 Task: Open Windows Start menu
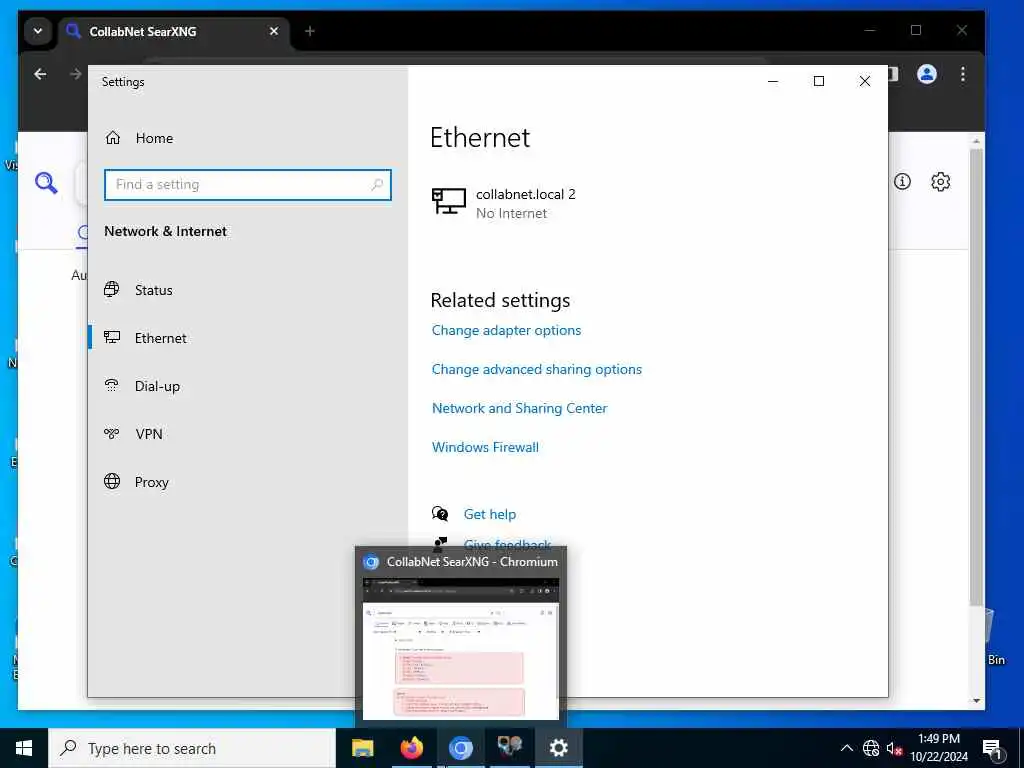[24, 748]
